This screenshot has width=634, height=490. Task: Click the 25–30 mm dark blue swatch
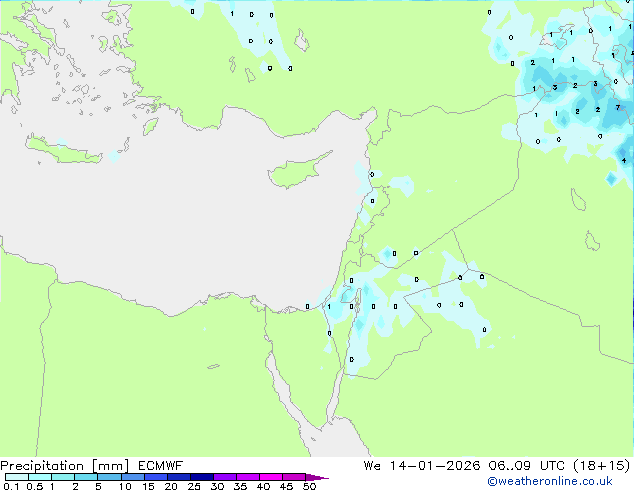(x=201, y=477)
